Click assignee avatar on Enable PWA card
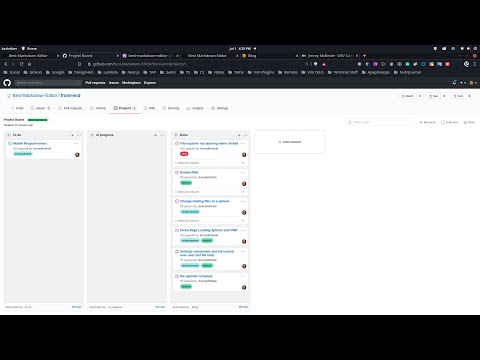This screenshot has width=480, height=360. (x=244, y=184)
